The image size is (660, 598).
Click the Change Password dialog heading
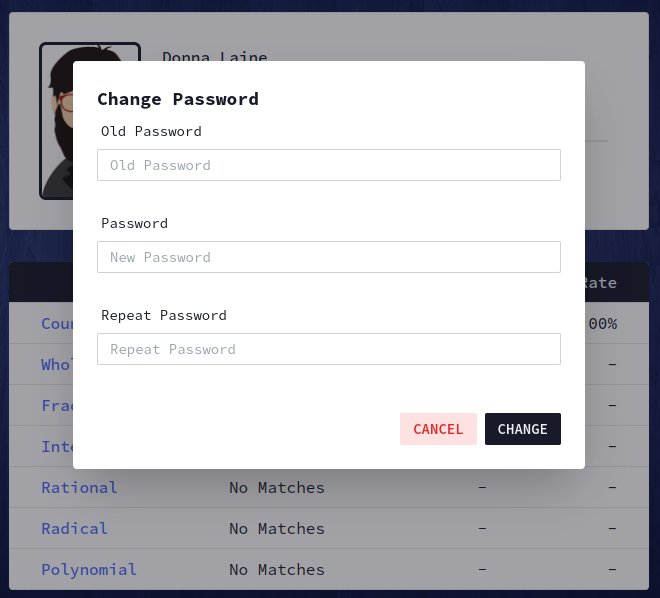point(178,99)
